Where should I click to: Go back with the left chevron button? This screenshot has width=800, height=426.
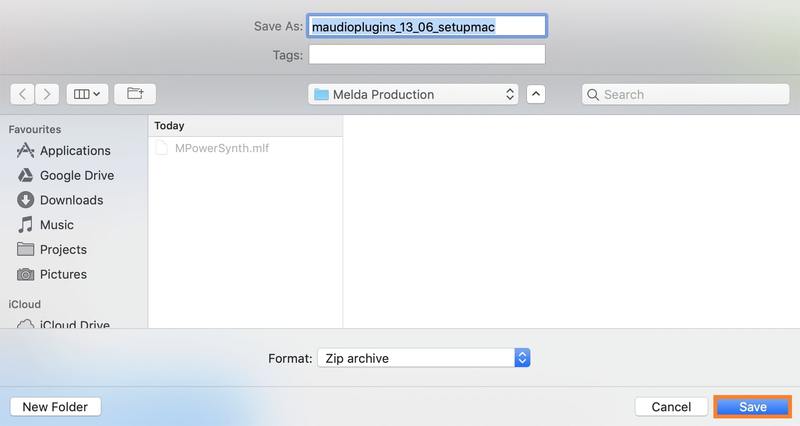tap(23, 94)
